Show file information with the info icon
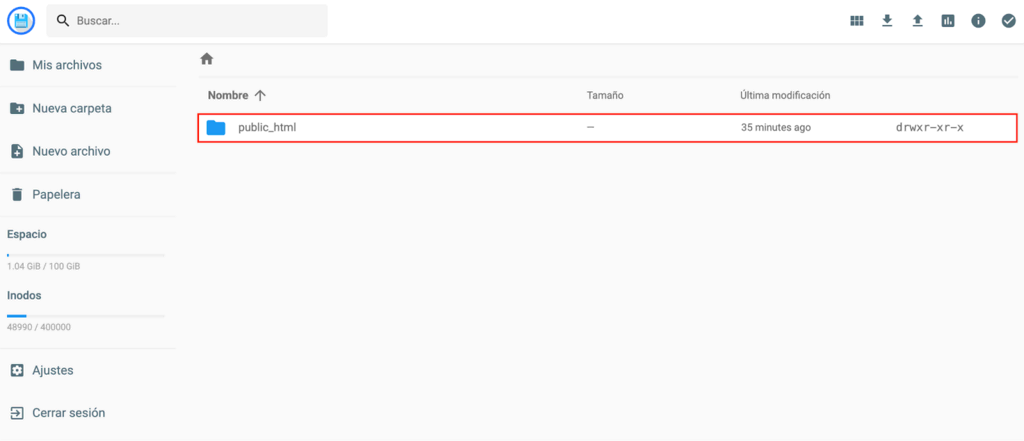Viewport: 1024px width, 441px height. [x=978, y=21]
